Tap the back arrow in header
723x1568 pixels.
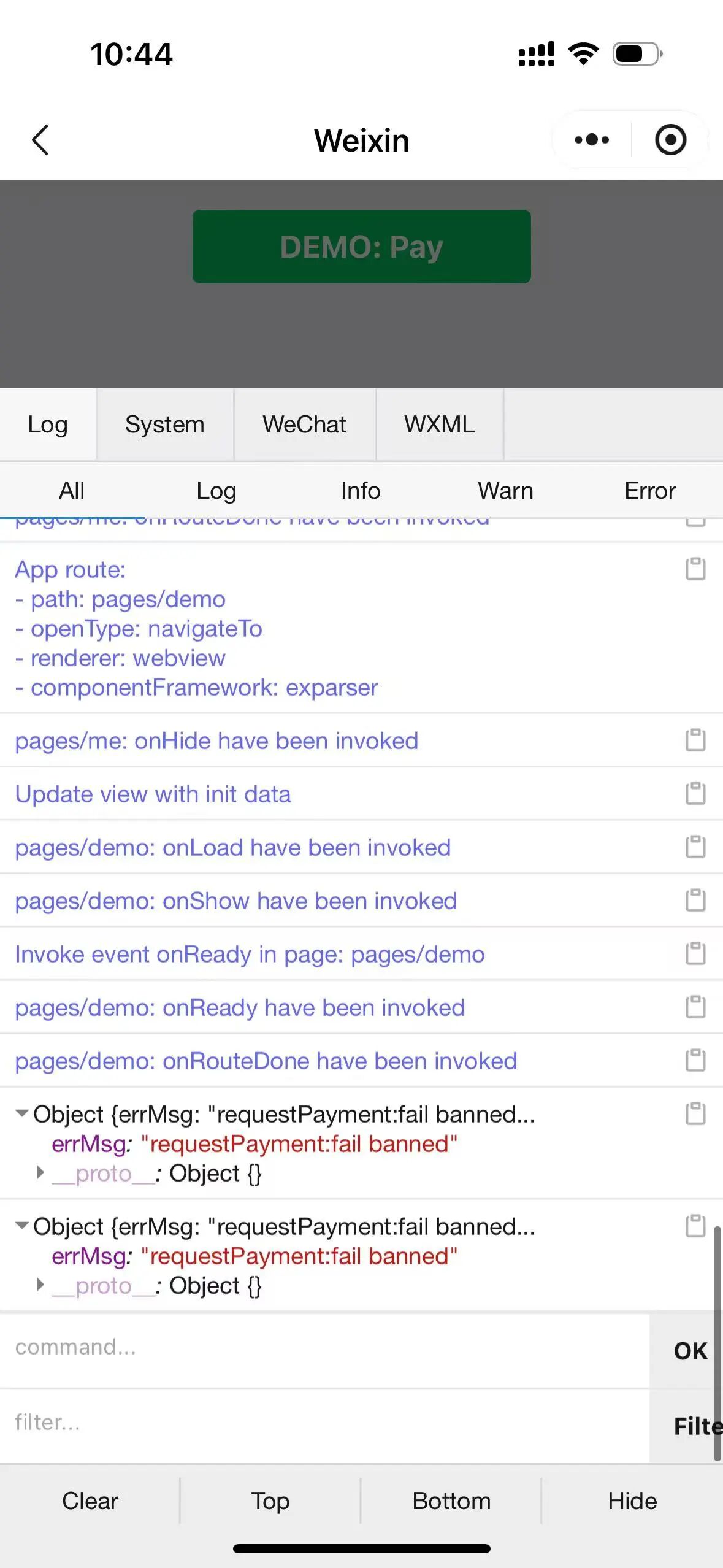pos(40,140)
